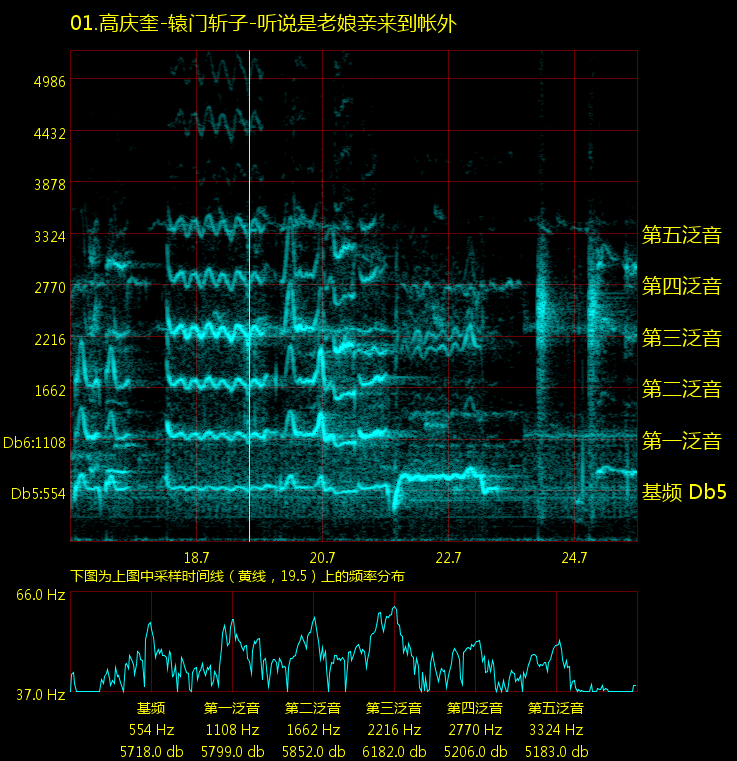Select 第五泛音 label right of spectrogram

pyautogui.click(x=681, y=236)
